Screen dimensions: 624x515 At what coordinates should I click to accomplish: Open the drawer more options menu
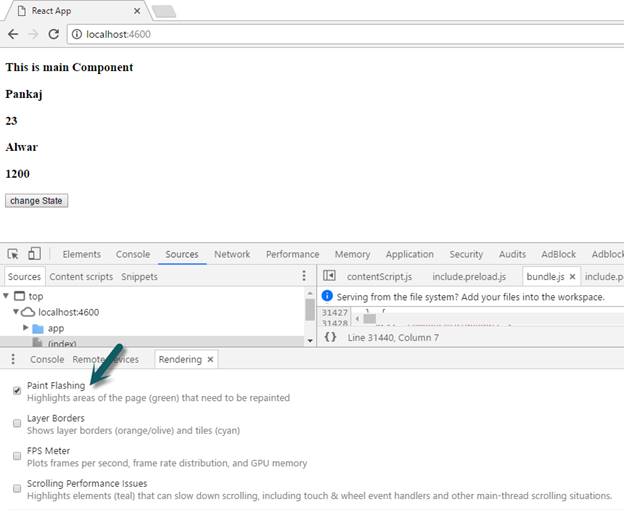pyautogui.click(x=13, y=359)
